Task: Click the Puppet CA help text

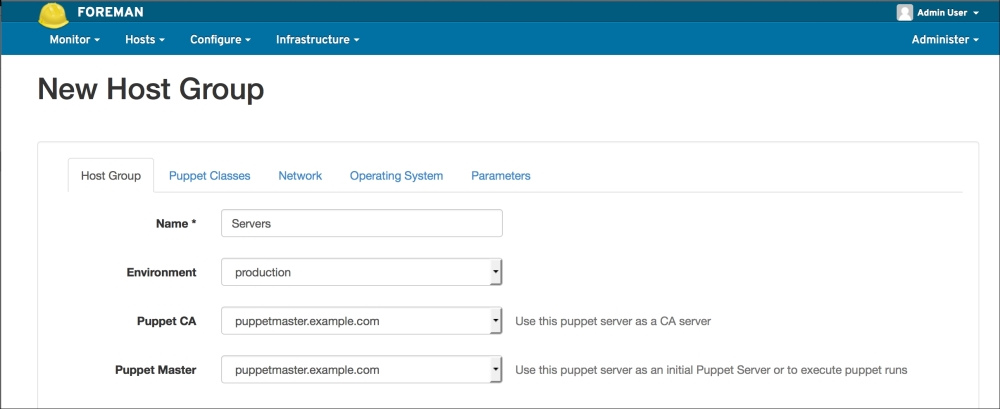Action: (612, 322)
